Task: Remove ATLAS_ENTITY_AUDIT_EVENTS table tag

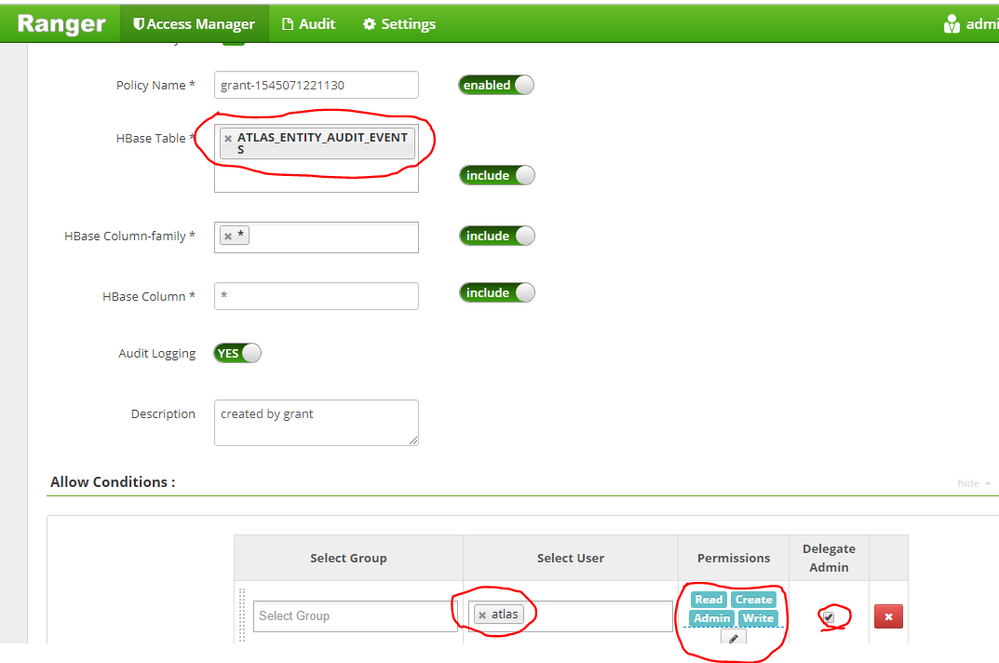Action: click(228, 138)
